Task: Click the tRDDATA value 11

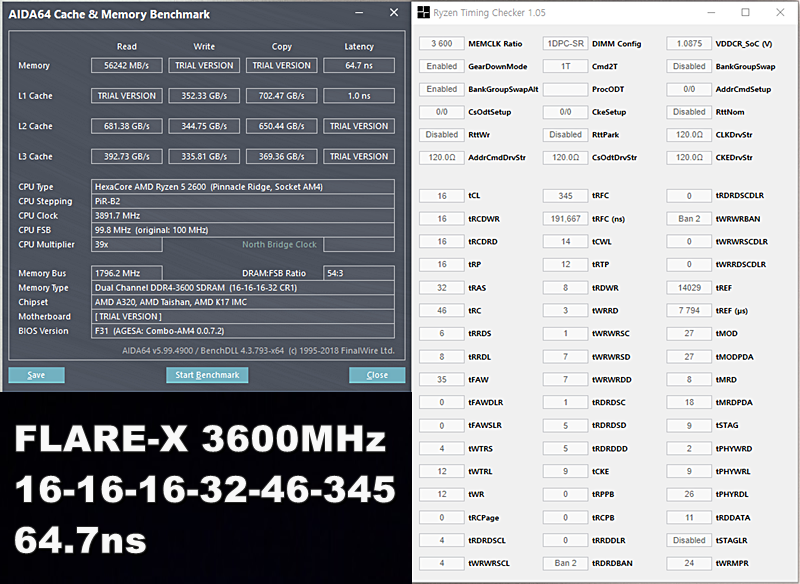Action: point(689,517)
